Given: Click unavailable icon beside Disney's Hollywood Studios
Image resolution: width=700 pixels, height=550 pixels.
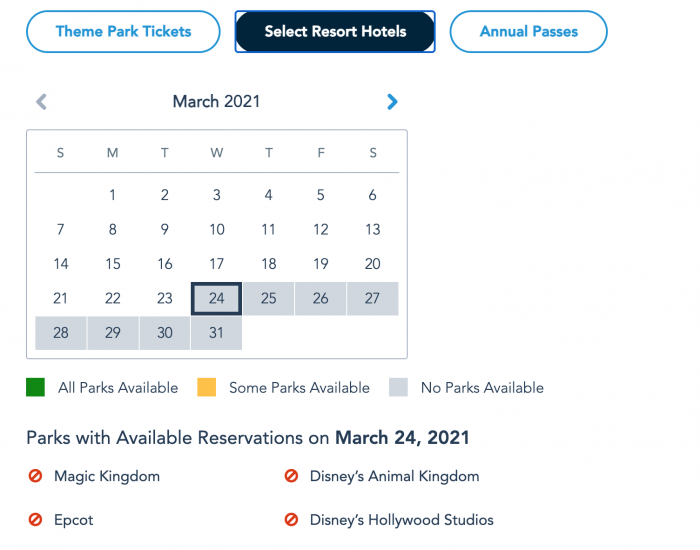Looking at the screenshot, I should 291,520.
